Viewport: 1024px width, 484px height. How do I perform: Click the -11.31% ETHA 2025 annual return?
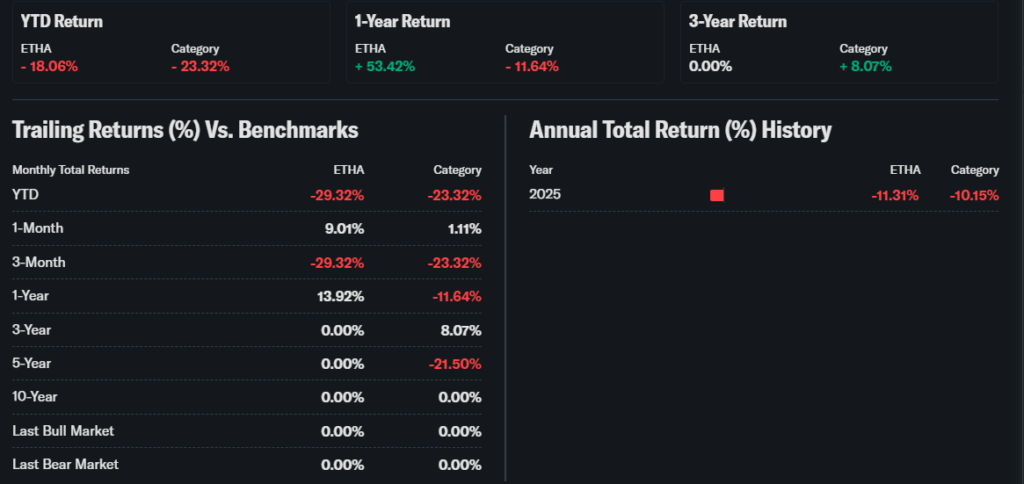pyautogui.click(x=894, y=195)
